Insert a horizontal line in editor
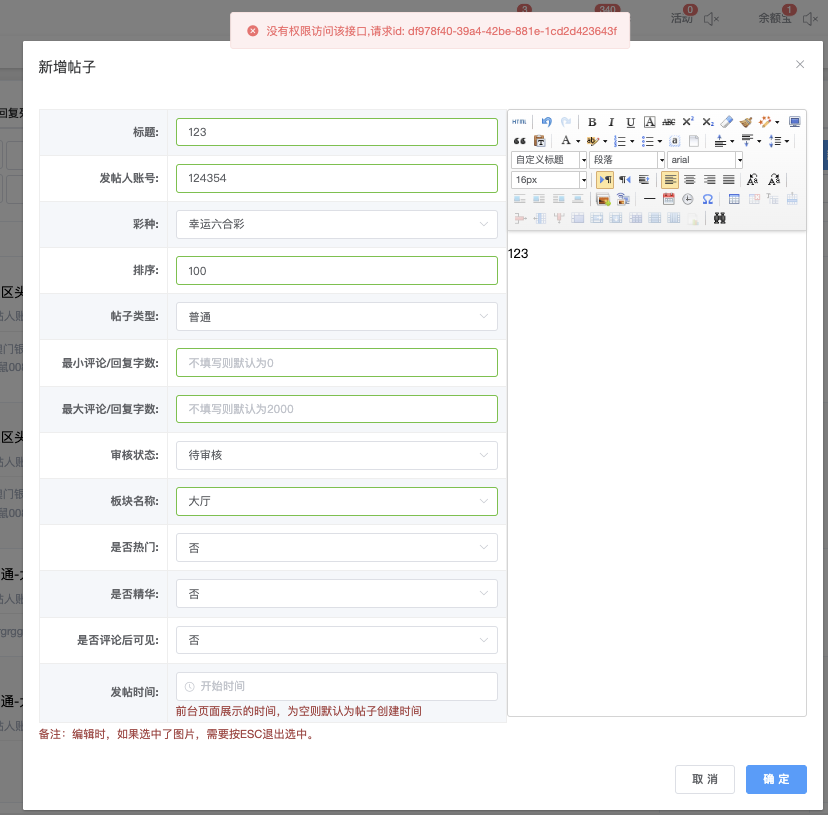Image resolution: width=828 pixels, height=815 pixels. tap(649, 199)
